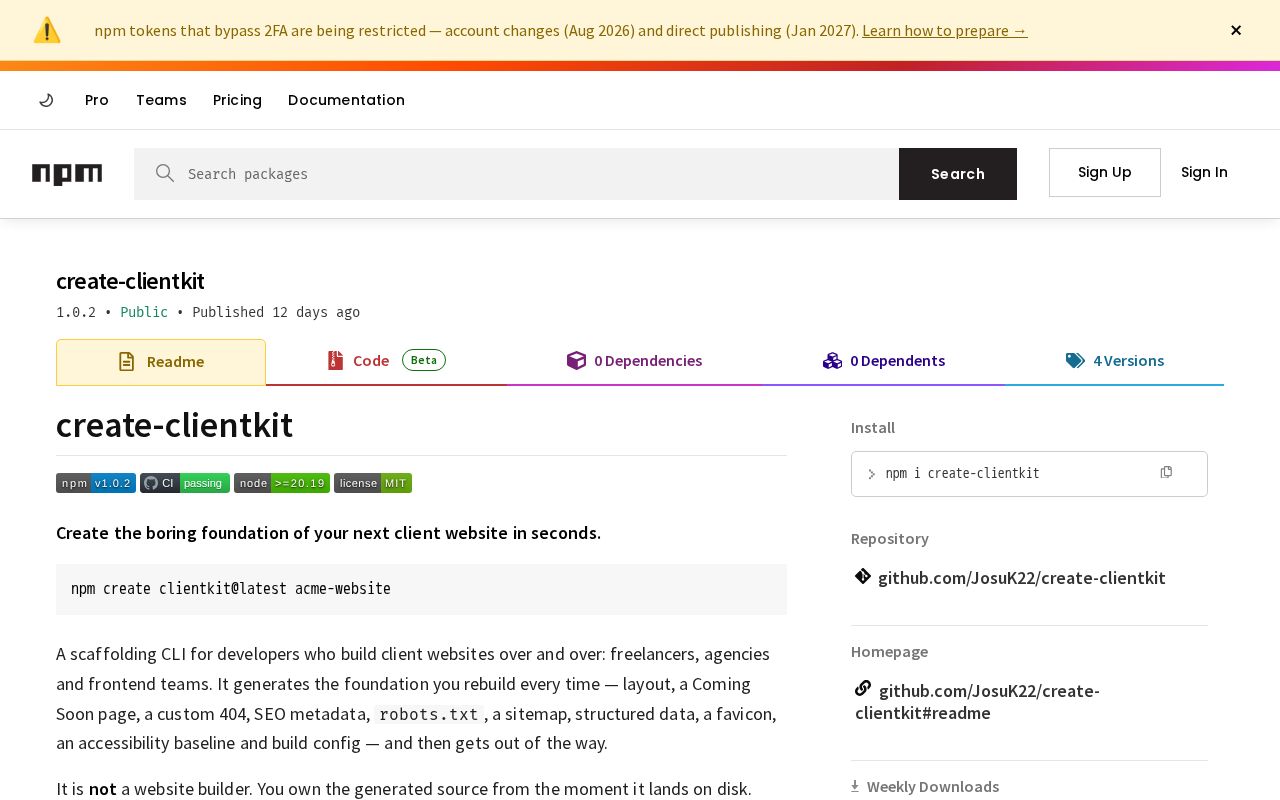Click the create-clientkit readme heading
Viewport: 1280px width, 800px height.
pos(174,425)
